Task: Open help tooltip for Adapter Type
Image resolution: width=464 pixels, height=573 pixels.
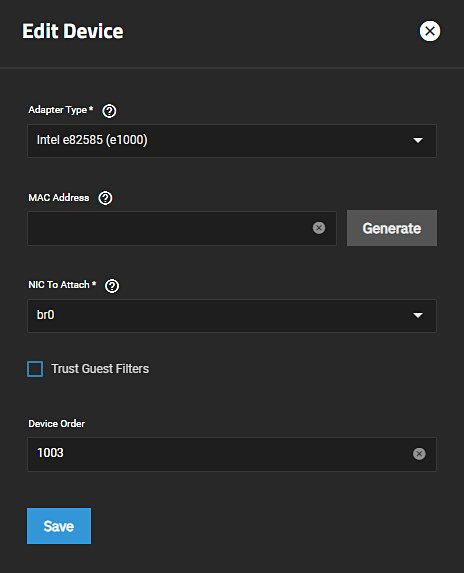Action: click(109, 111)
